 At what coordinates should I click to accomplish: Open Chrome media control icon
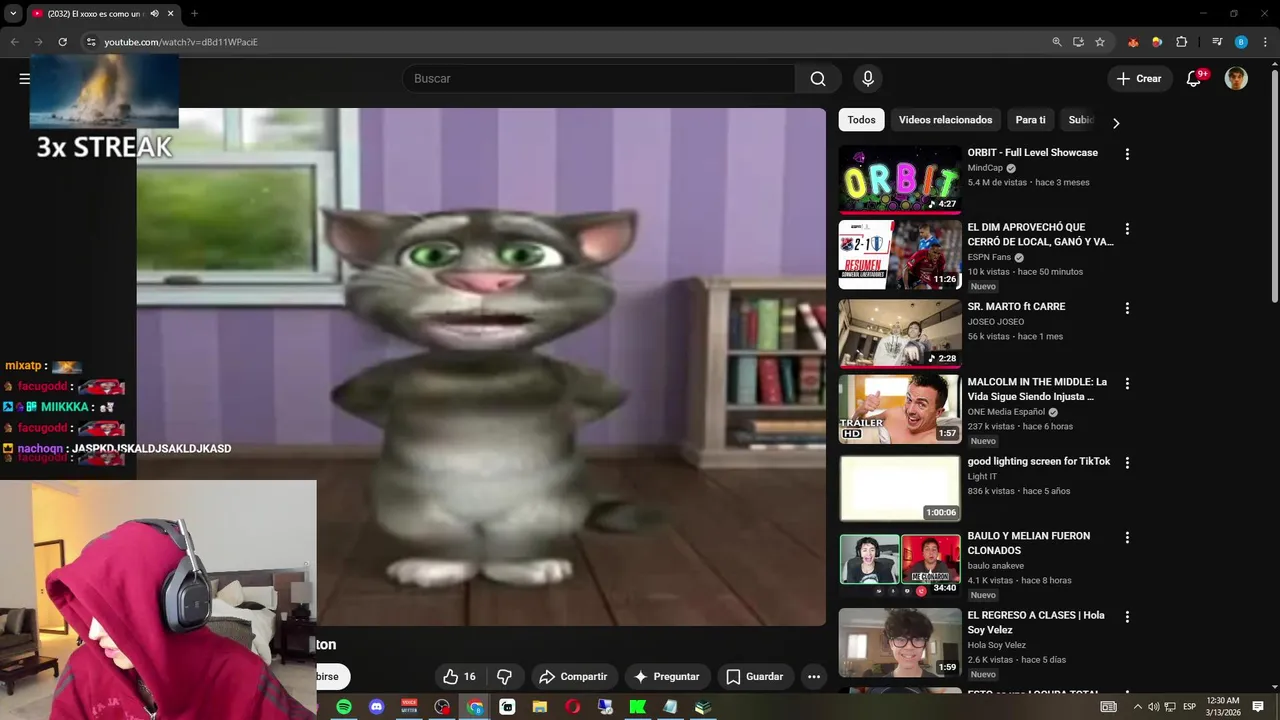[1217, 42]
